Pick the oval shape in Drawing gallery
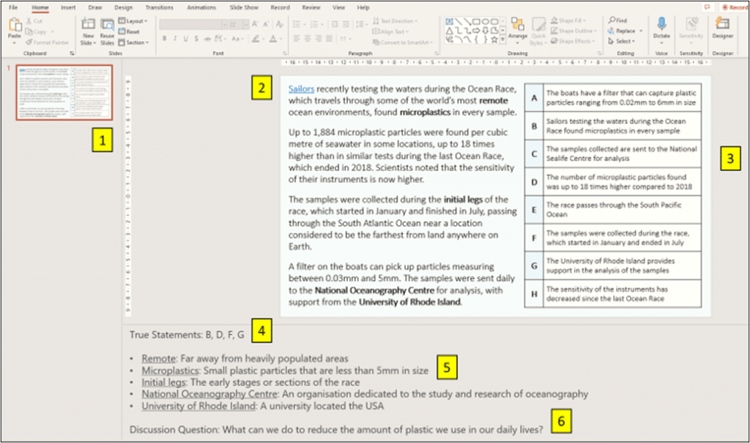The height and width of the screenshot is (443, 750). click(x=485, y=22)
